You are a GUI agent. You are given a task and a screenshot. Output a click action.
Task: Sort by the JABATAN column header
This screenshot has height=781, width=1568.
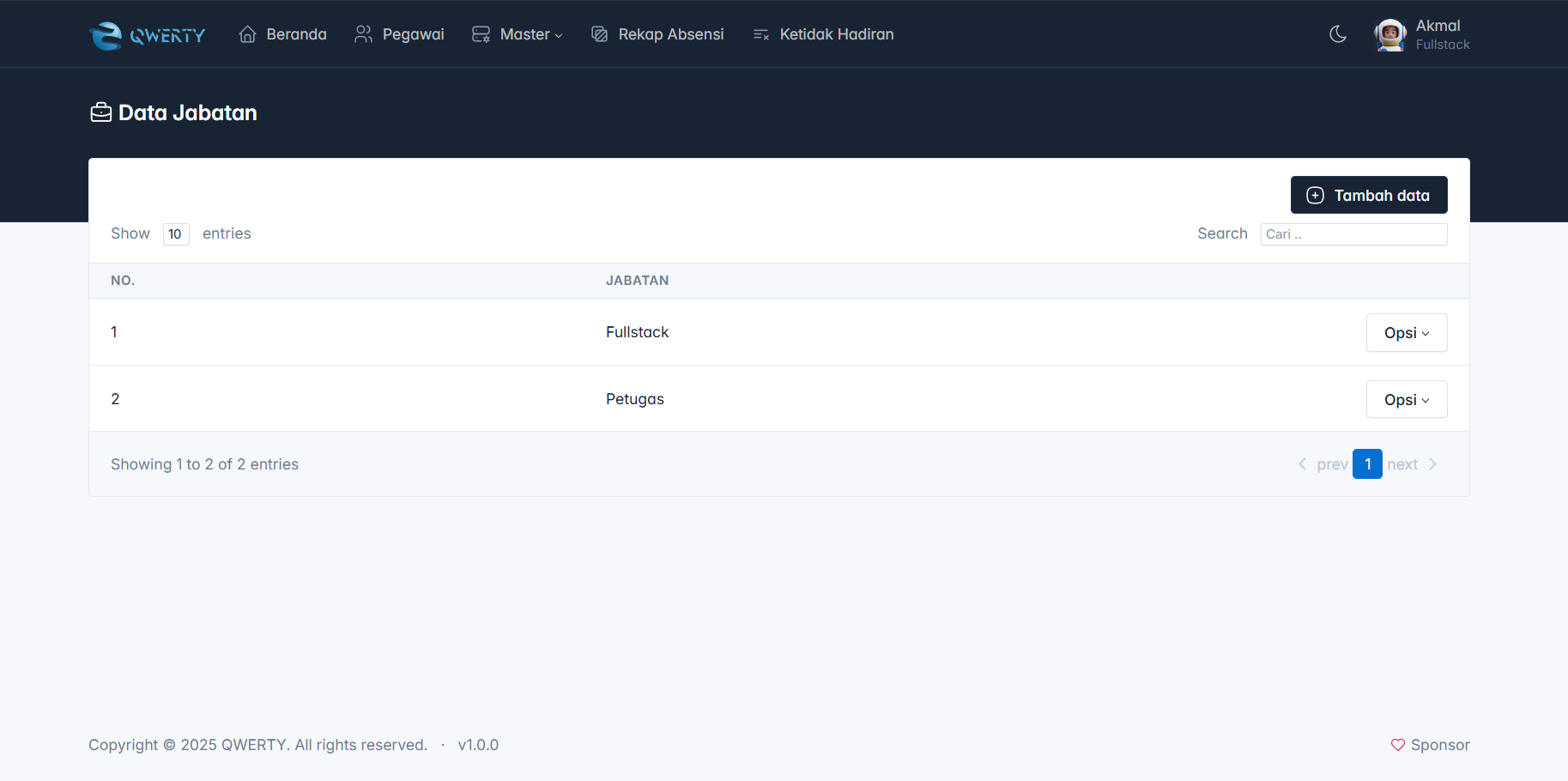(x=638, y=281)
